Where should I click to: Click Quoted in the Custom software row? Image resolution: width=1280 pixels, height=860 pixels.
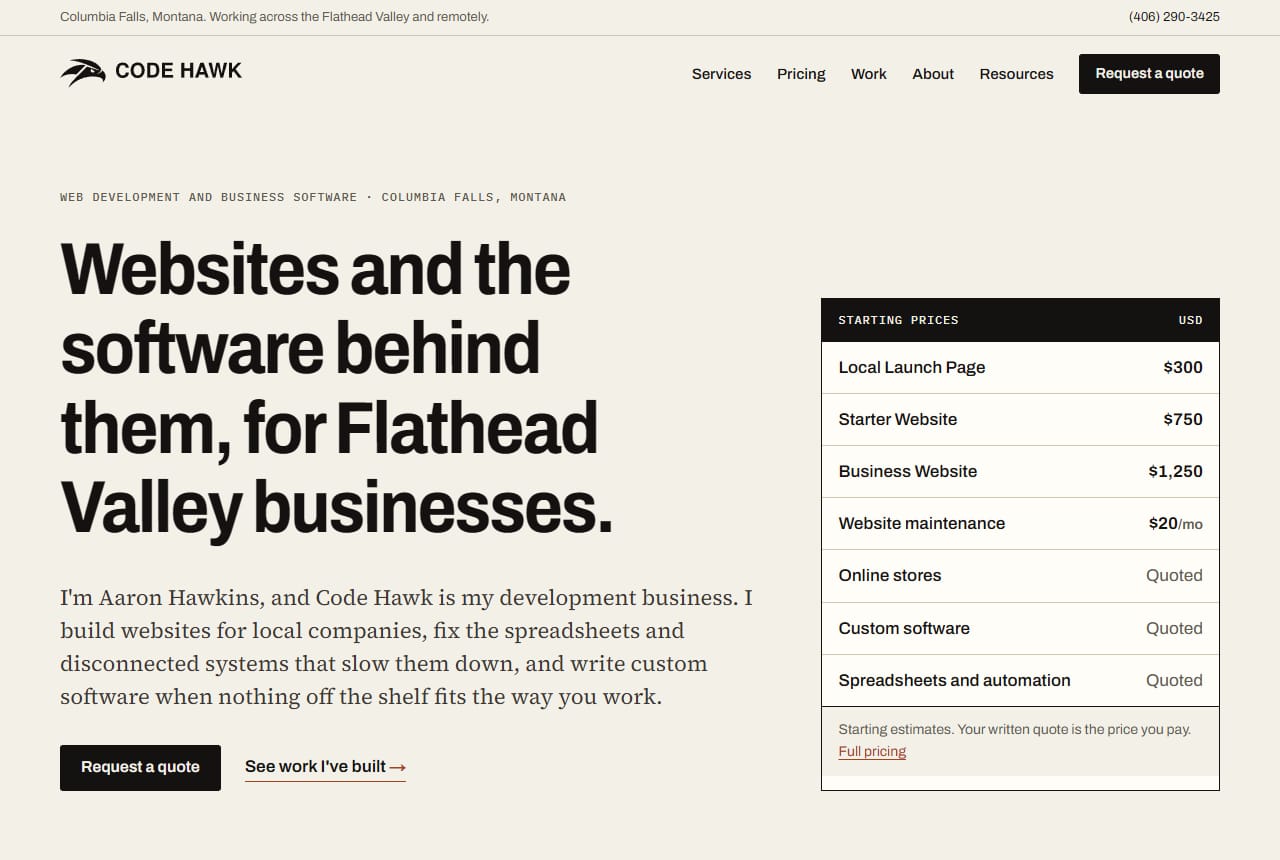pyautogui.click(x=1174, y=628)
